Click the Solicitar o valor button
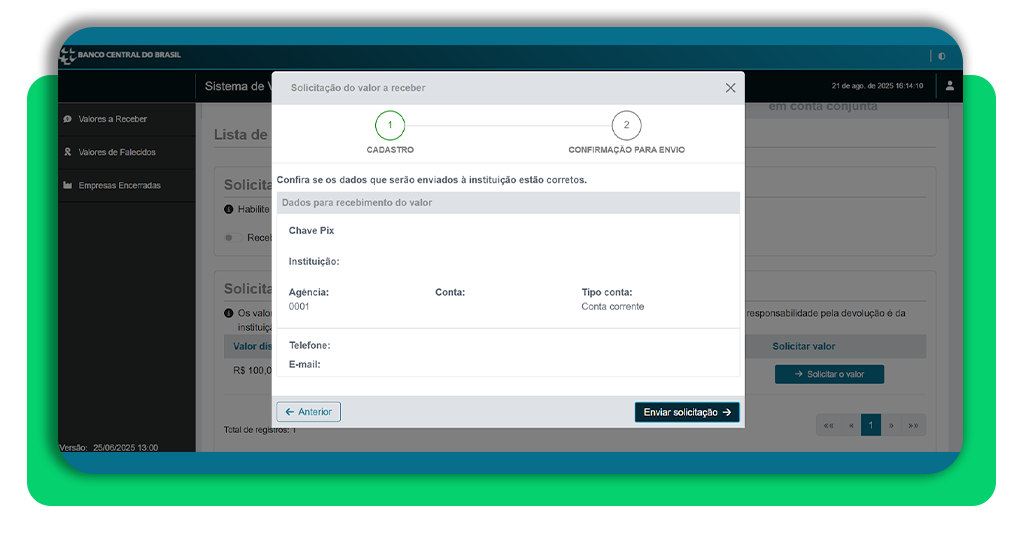This screenshot has width=1024, height=536. (x=829, y=374)
